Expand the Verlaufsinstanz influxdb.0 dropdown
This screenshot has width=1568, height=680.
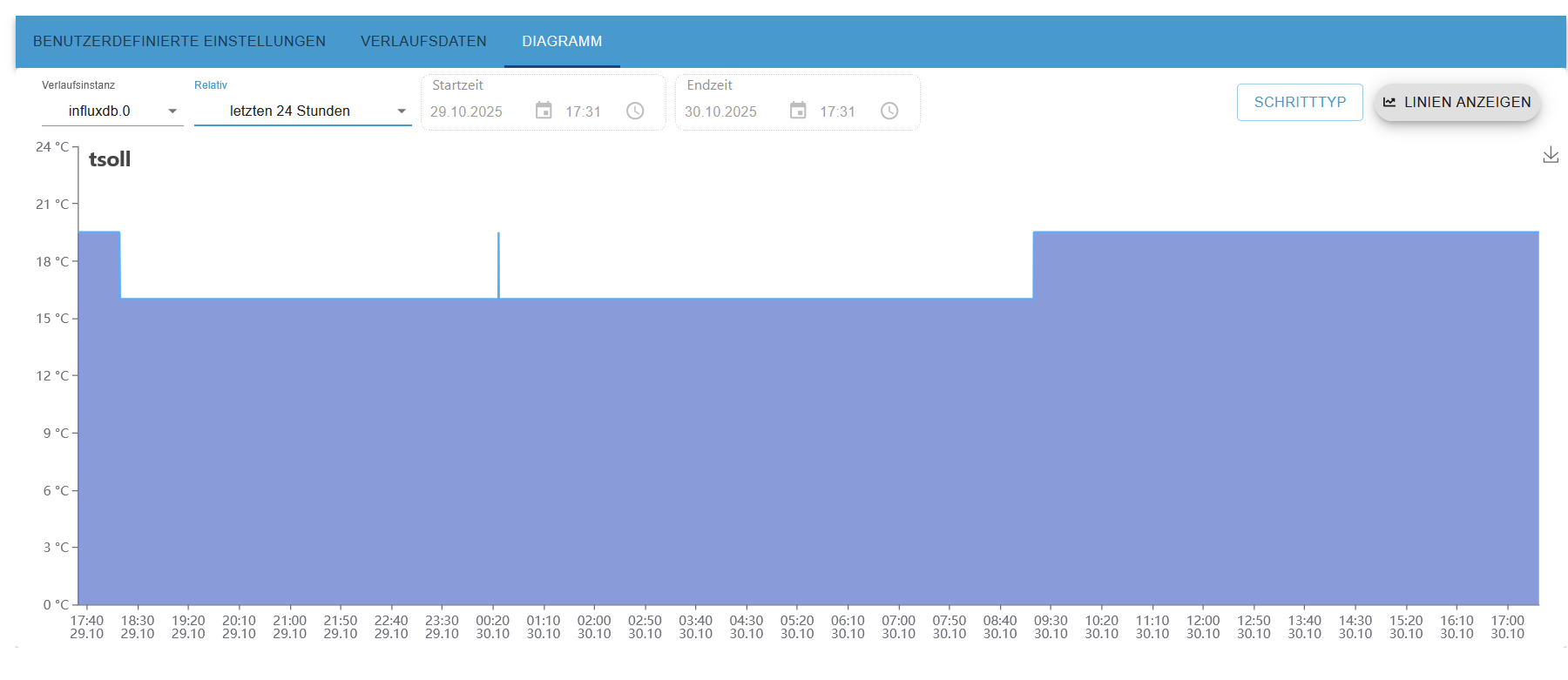[x=112, y=111]
